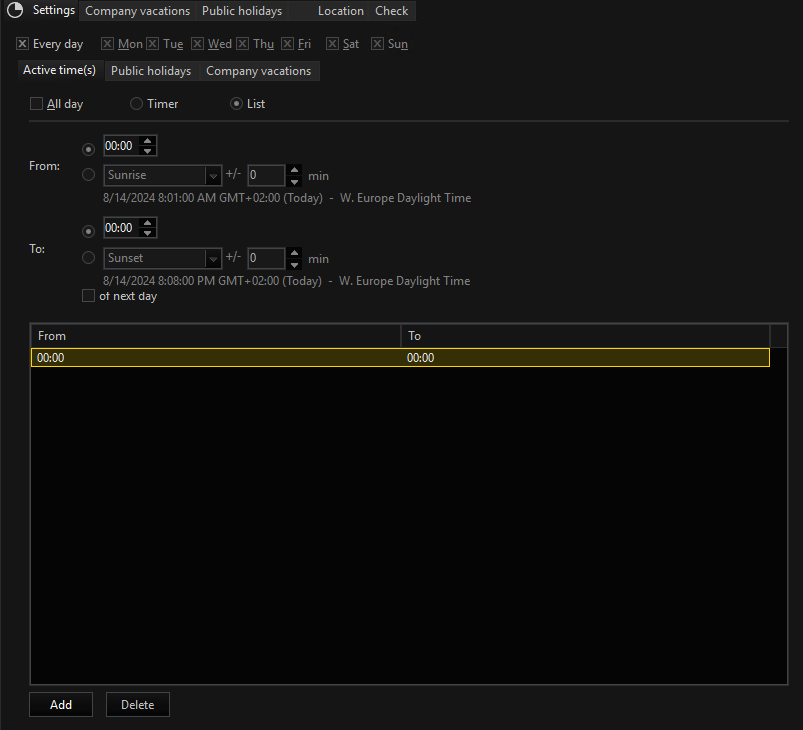Toggle the Wed checkbox
Screen dimensions: 803x730
coord(197,44)
